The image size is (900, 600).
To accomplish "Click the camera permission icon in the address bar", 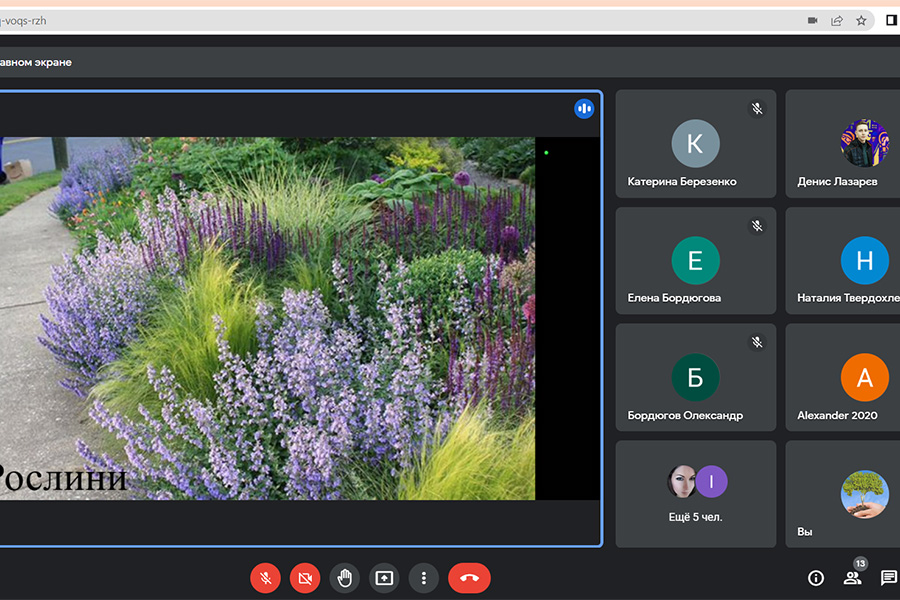I will (x=813, y=20).
